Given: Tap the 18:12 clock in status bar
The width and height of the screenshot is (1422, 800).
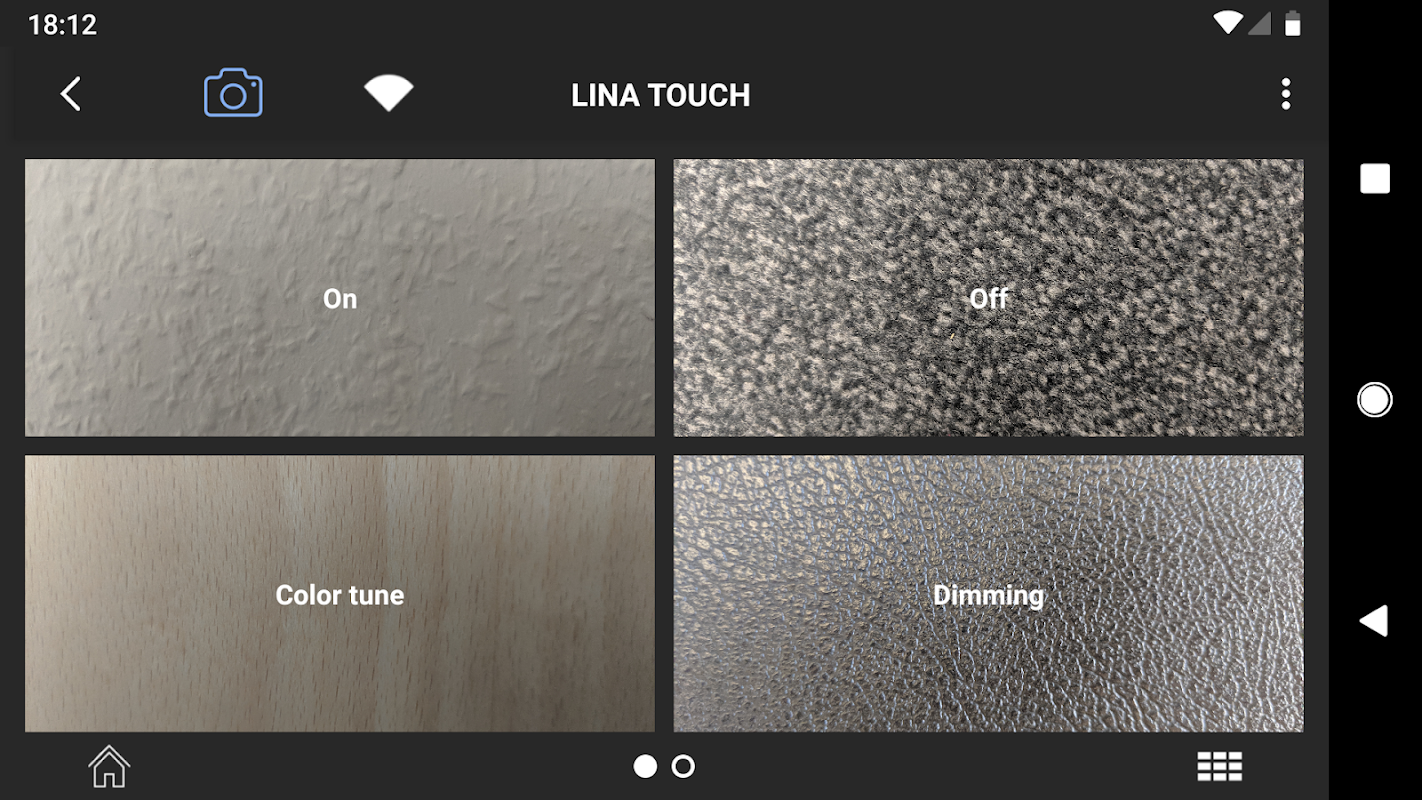Looking at the screenshot, I should (x=62, y=25).
